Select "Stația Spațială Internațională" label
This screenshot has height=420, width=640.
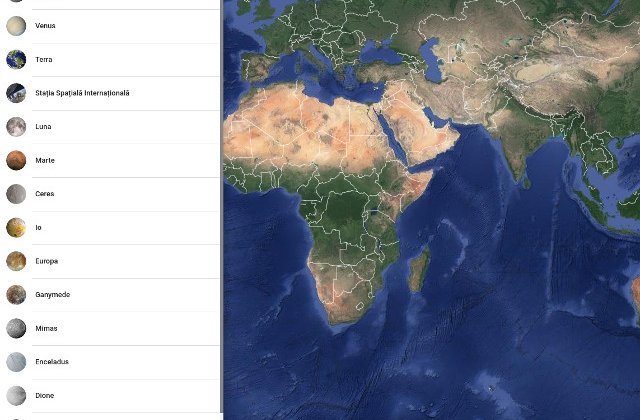point(82,93)
